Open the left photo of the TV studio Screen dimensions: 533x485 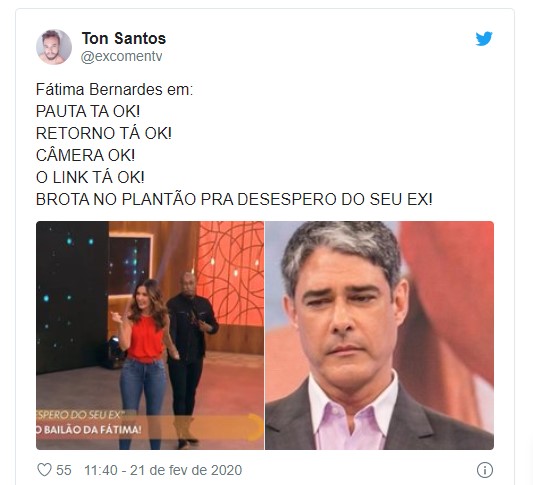pyautogui.click(x=150, y=335)
